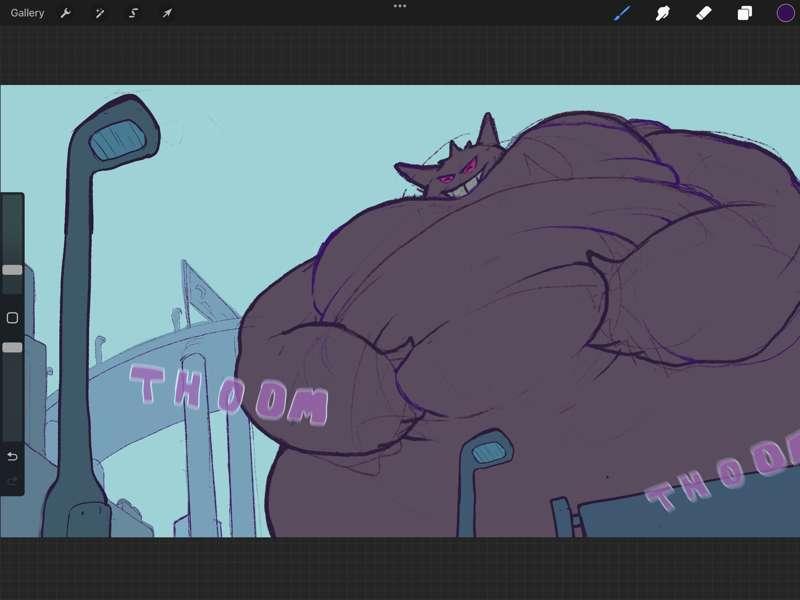The height and width of the screenshot is (600, 800).
Task: Open the Gallery
Action: click(27, 13)
